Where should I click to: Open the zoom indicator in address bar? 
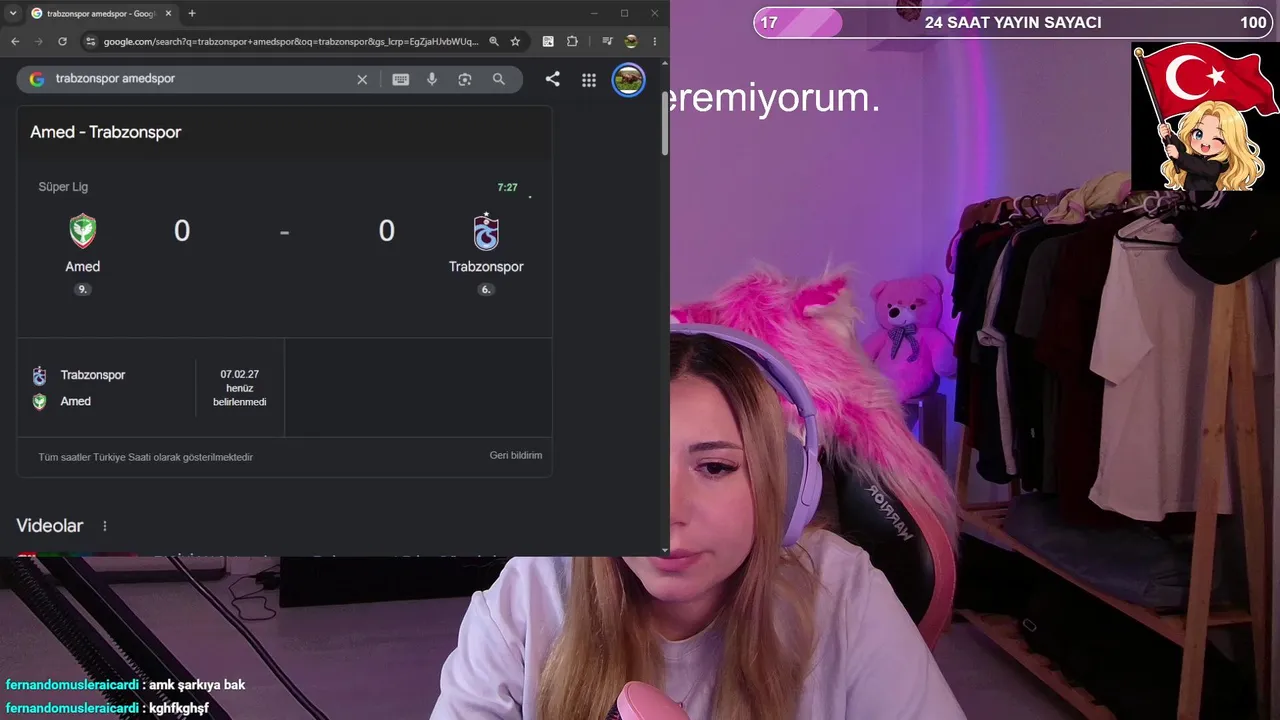[494, 41]
